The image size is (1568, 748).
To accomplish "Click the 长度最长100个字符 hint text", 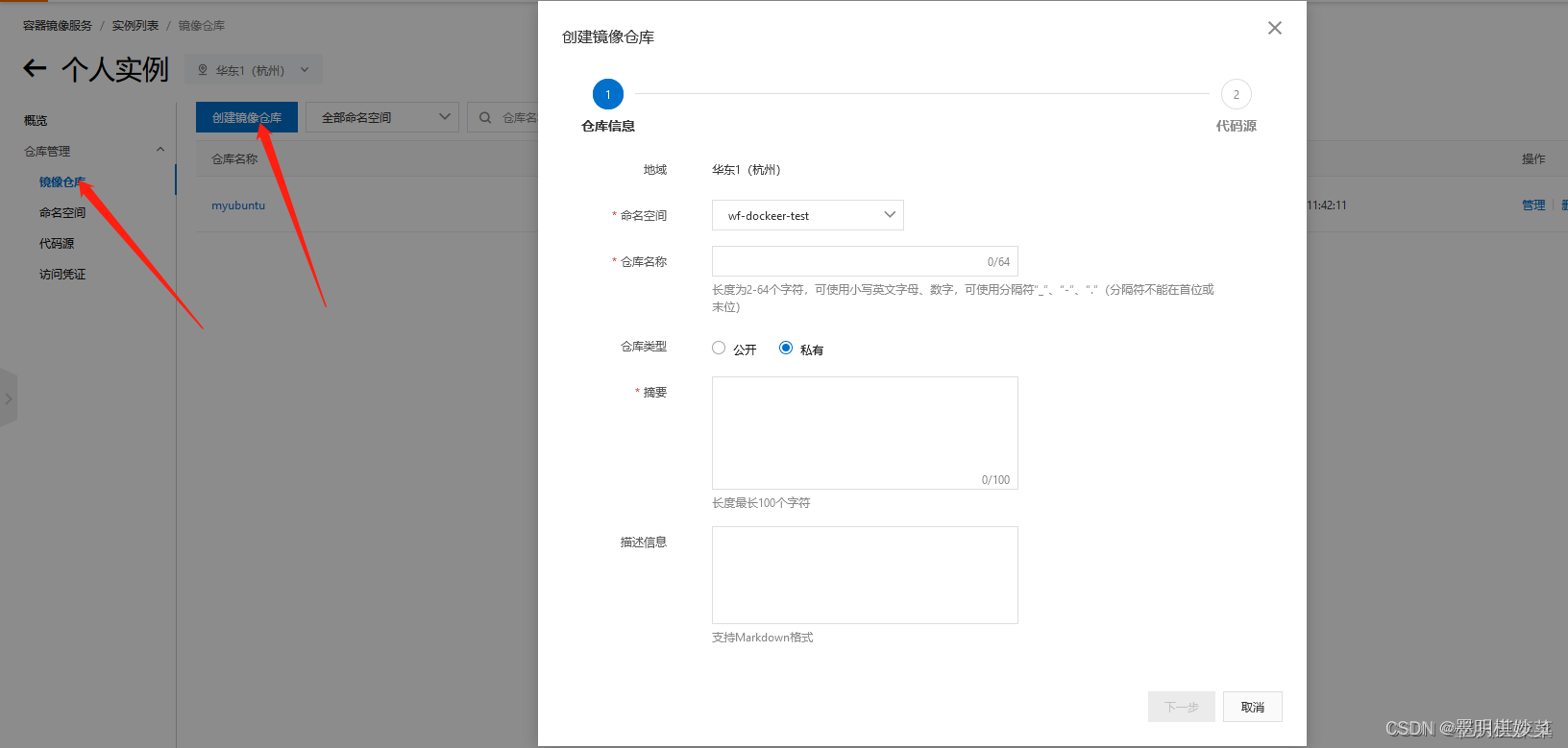I will click(761, 502).
